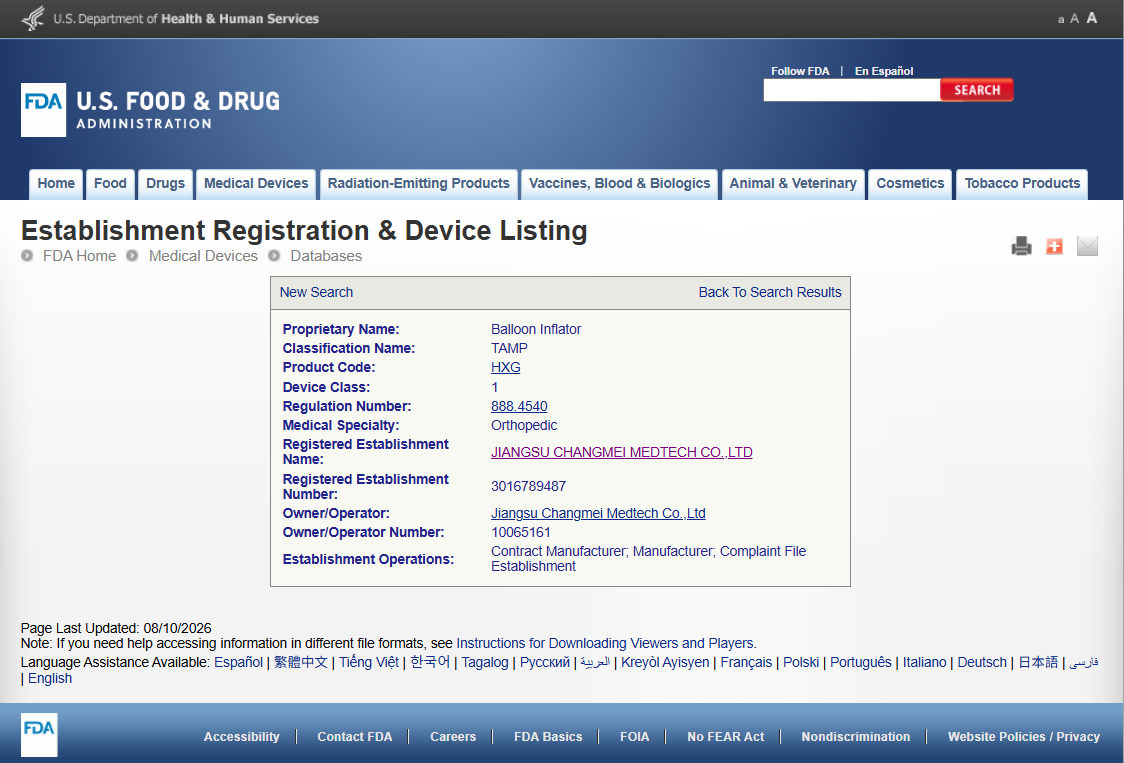This screenshot has height=763, width=1124.
Task: Select English language link
Action: pos(50,678)
